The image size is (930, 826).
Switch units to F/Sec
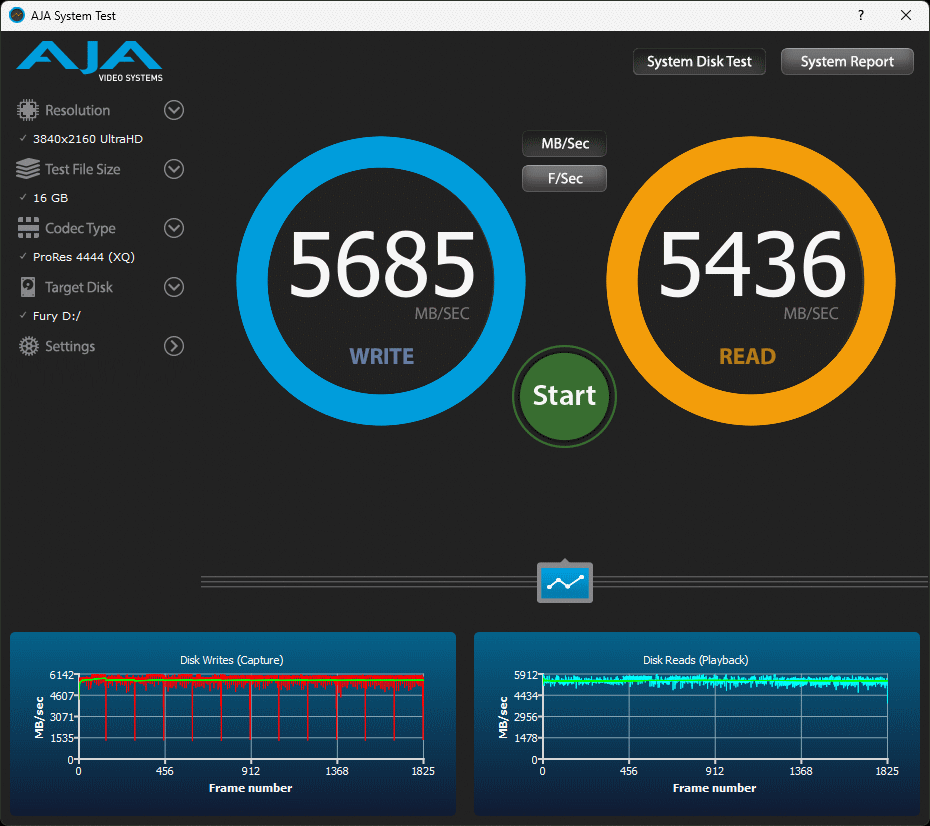pos(565,178)
